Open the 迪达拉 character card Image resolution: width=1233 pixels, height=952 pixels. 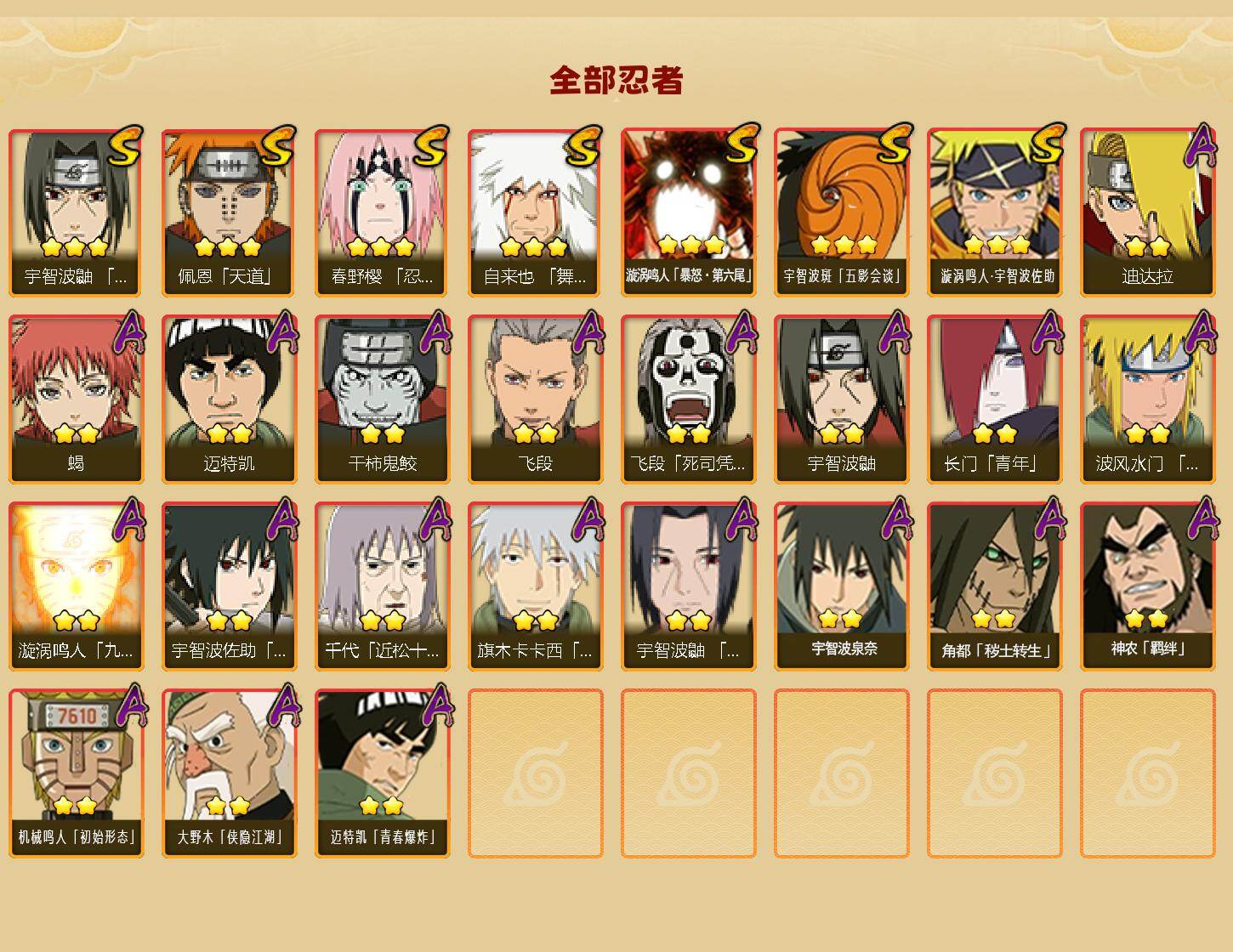(1147, 212)
